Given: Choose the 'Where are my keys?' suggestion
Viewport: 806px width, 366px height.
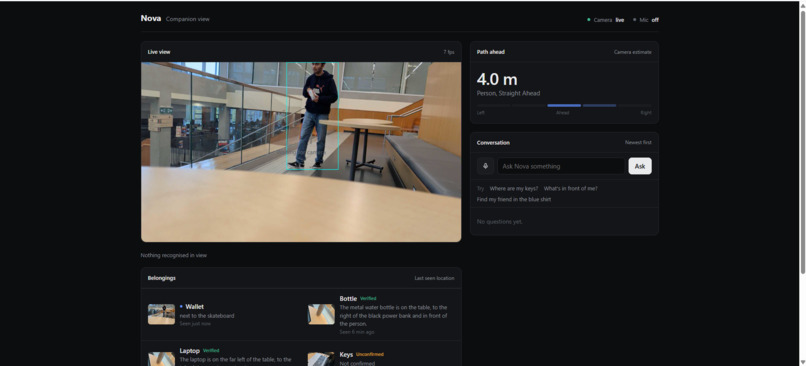Looking at the screenshot, I should pos(514,189).
